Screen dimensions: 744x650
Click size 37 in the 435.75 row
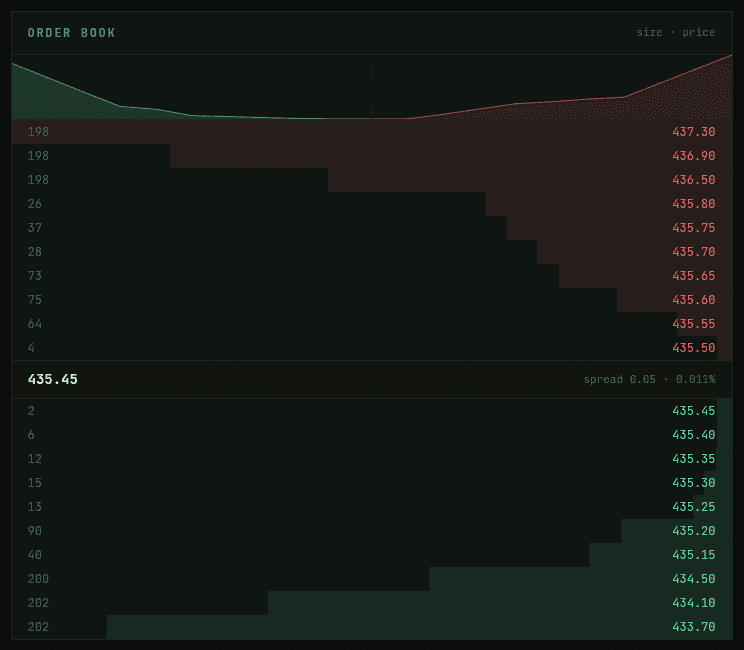(x=35, y=228)
